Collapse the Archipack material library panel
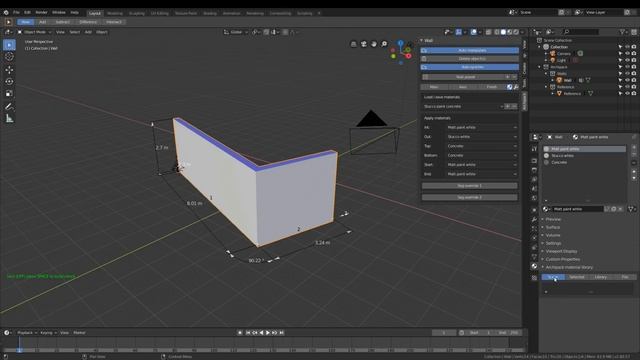The image size is (640, 360). pyautogui.click(x=569, y=267)
